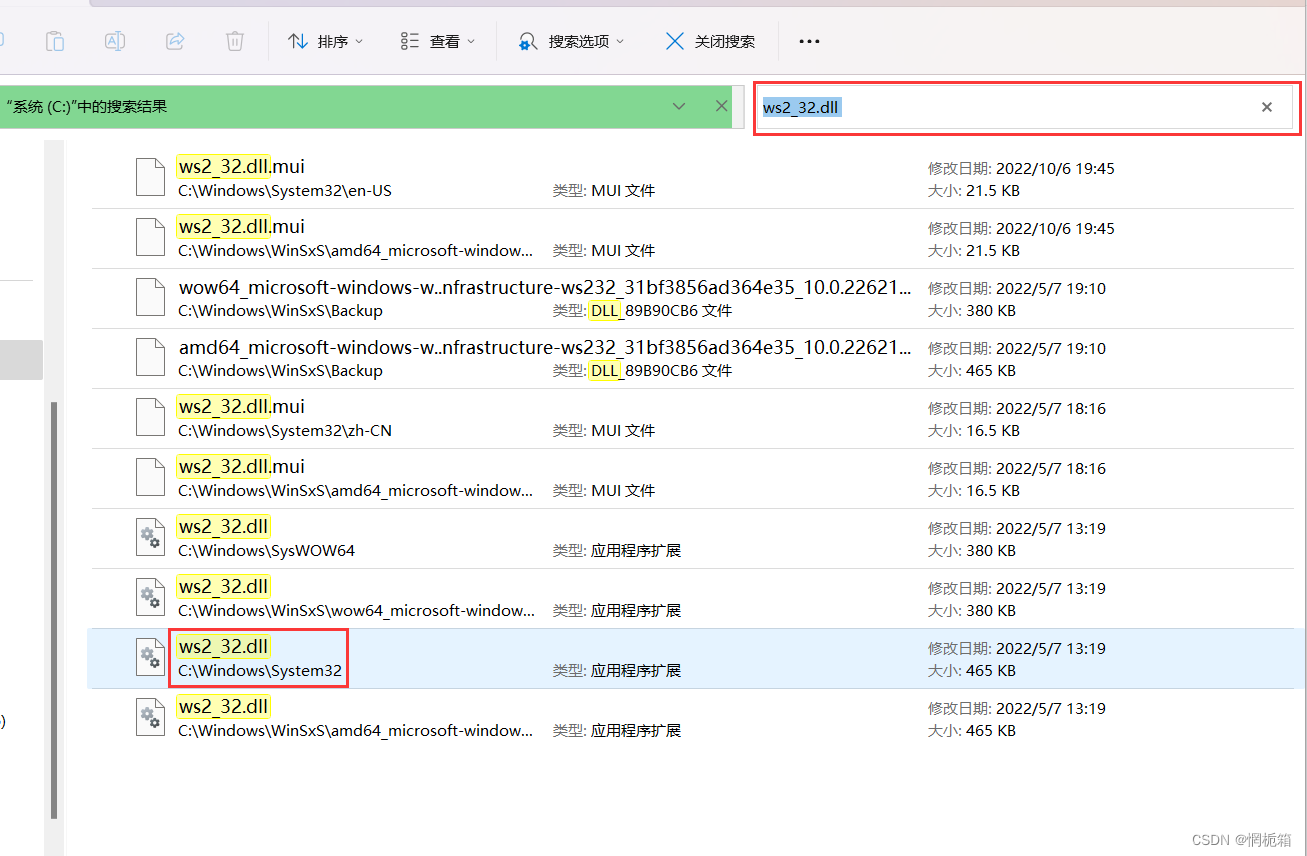Open the 排序 sort dropdown chevron
Screen dimensions: 1307x856
357,41
